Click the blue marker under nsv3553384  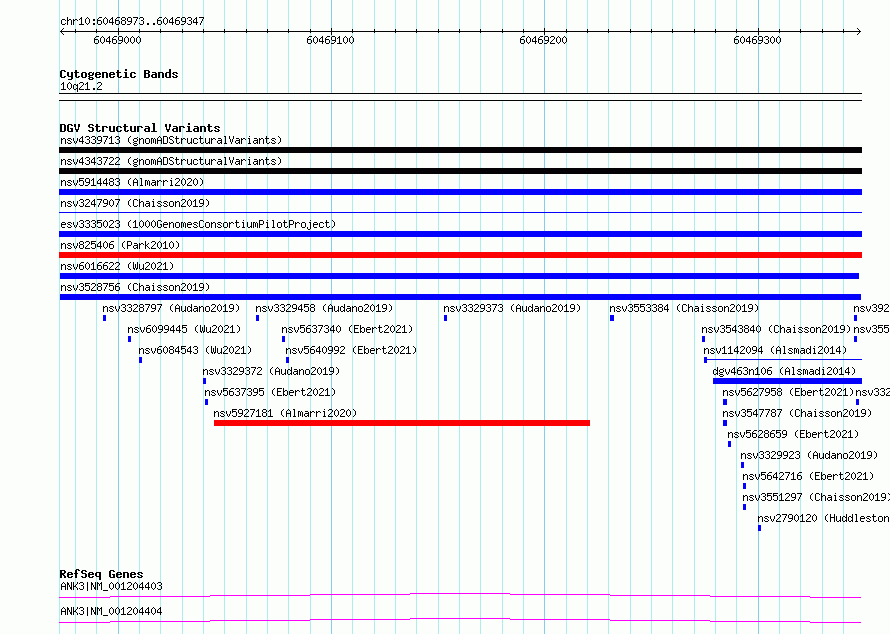point(612,318)
